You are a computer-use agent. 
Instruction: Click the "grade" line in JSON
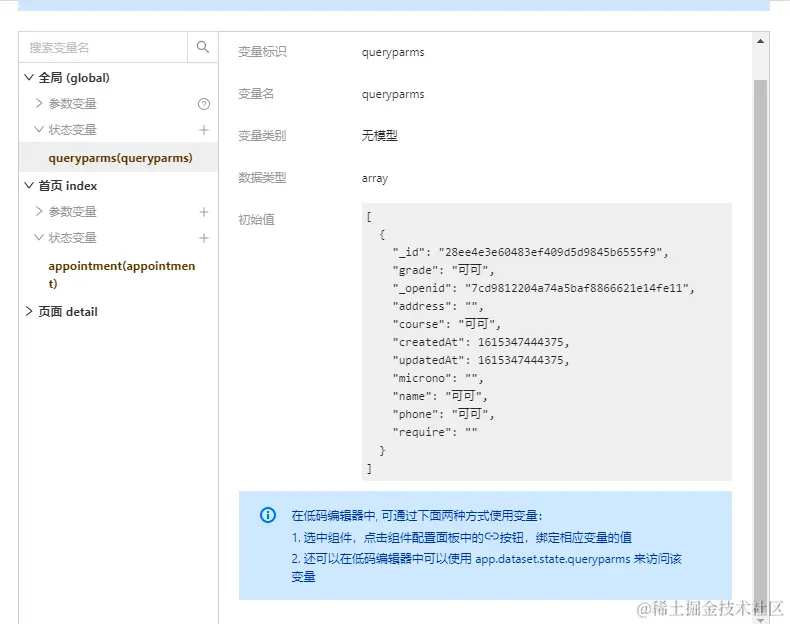click(x=443, y=270)
